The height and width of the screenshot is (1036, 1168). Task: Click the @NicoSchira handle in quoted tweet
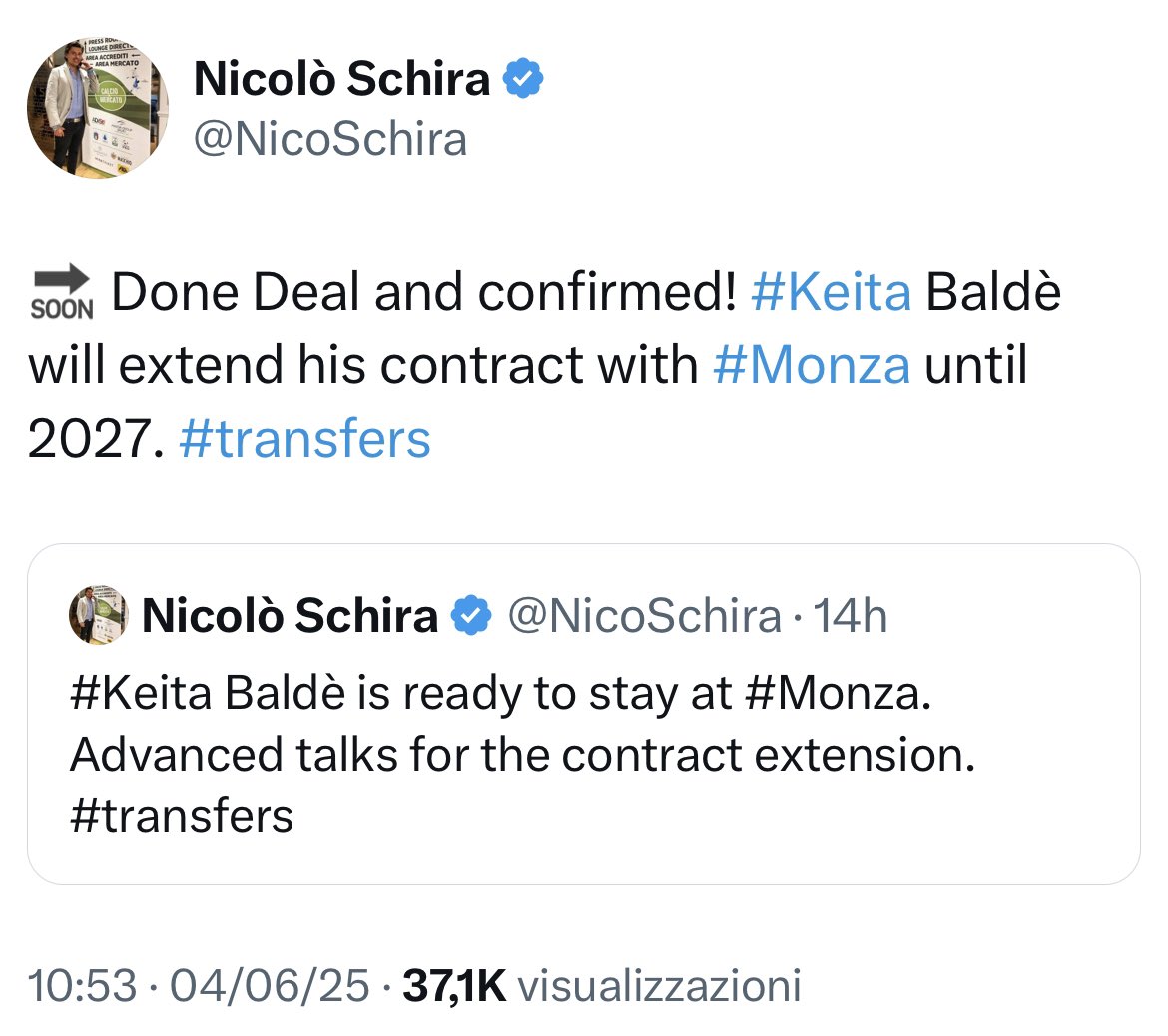pos(644,616)
